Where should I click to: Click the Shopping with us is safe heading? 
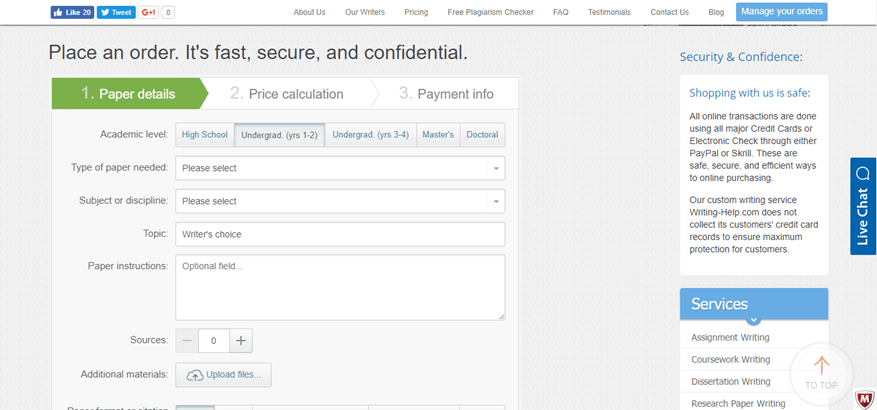point(749,93)
